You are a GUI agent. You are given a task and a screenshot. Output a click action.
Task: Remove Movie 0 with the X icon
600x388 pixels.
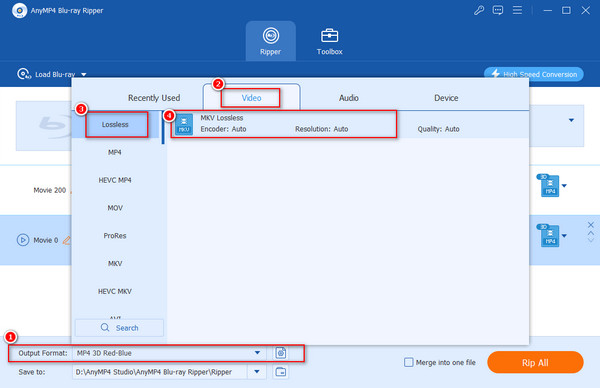(591, 225)
